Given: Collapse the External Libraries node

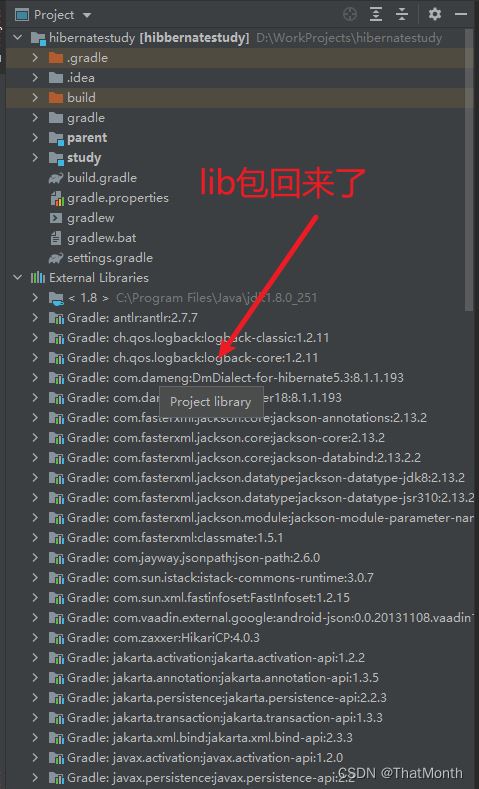Looking at the screenshot, I should pyautogui.click(x=18, y=278).
